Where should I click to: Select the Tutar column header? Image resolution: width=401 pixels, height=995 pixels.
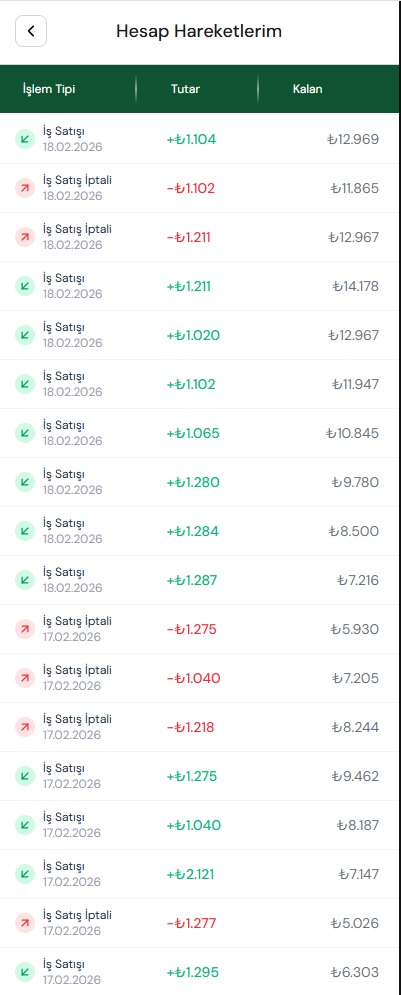pos(185,89)
